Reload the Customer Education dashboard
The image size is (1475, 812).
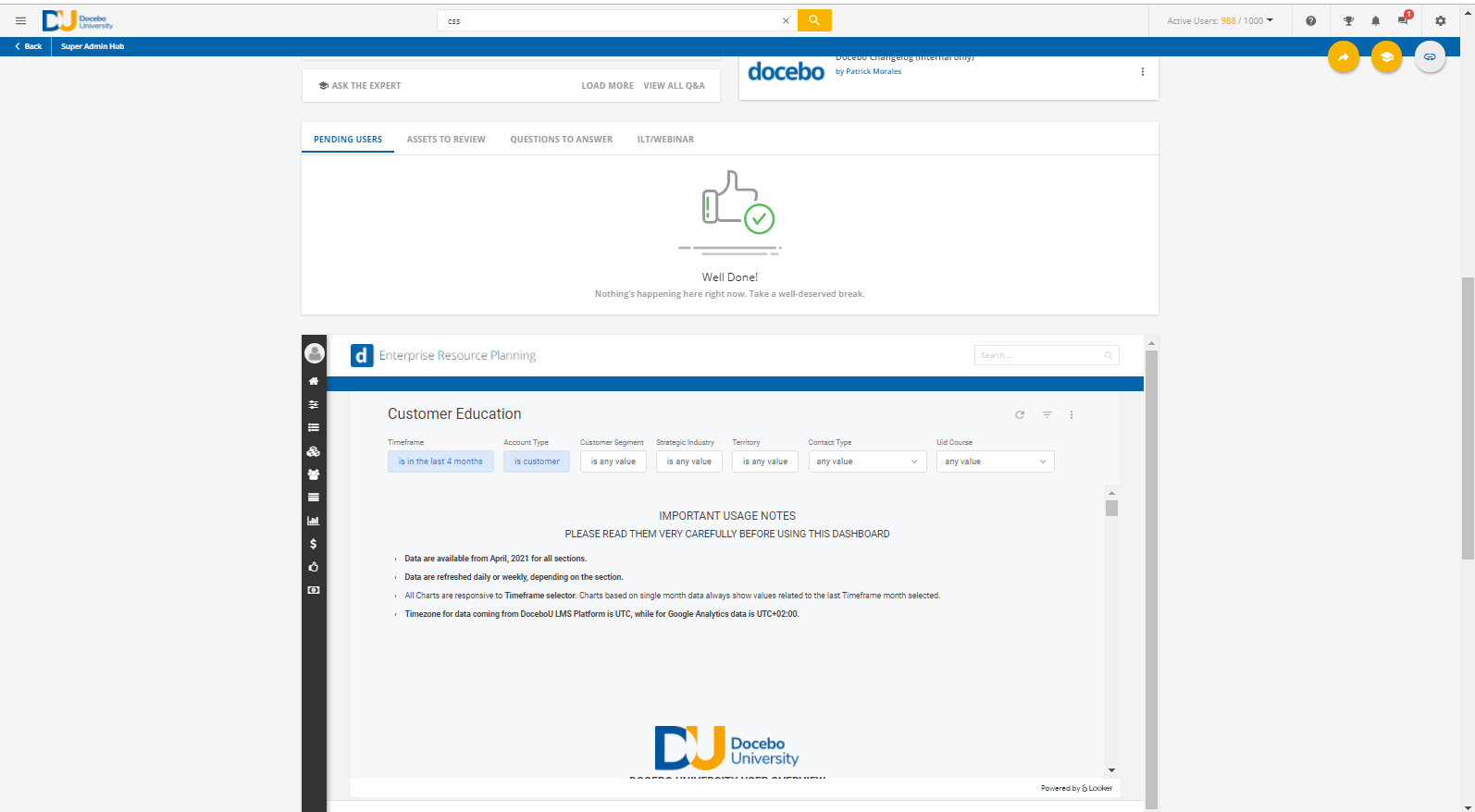click(x=1020, y=414)
